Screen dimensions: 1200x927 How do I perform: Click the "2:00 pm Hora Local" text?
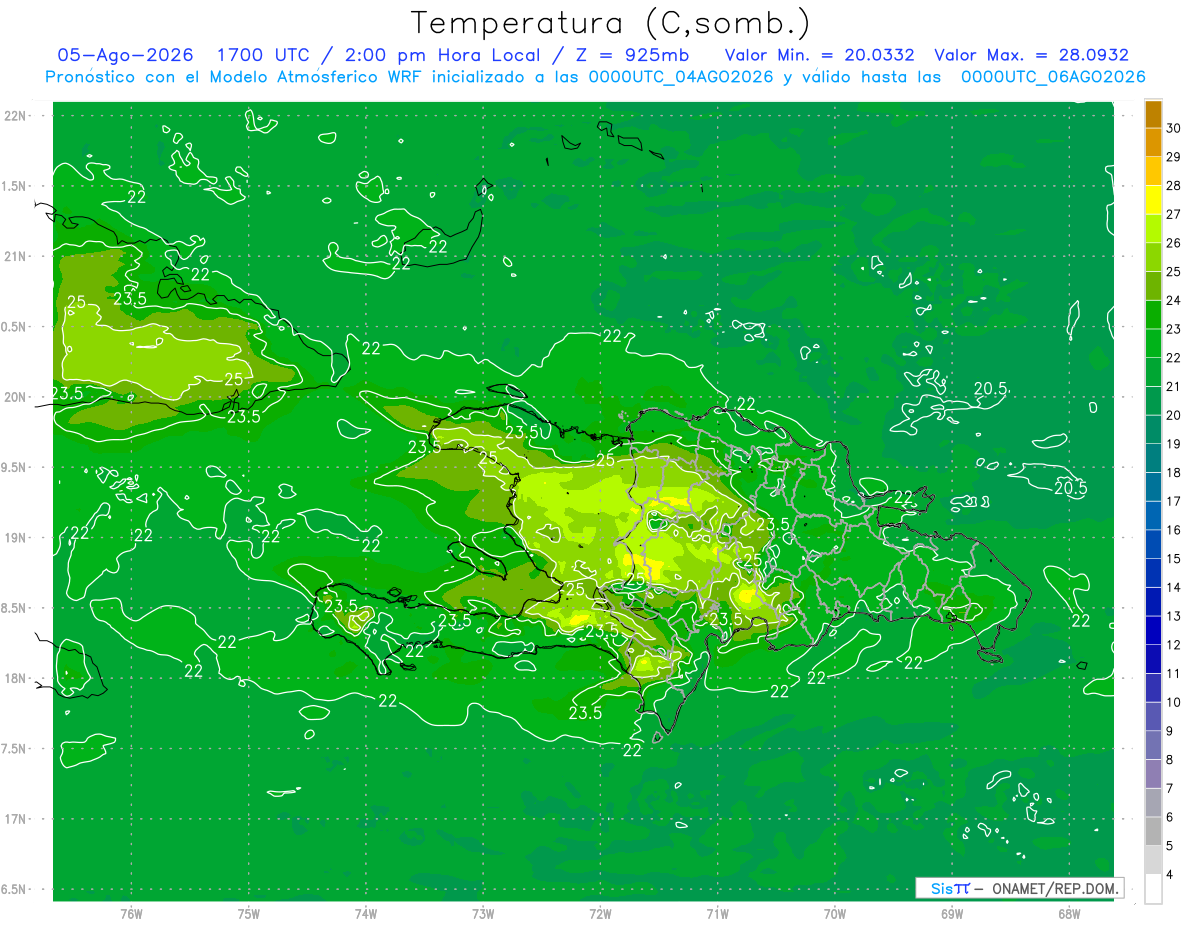(x=444, y=55)
